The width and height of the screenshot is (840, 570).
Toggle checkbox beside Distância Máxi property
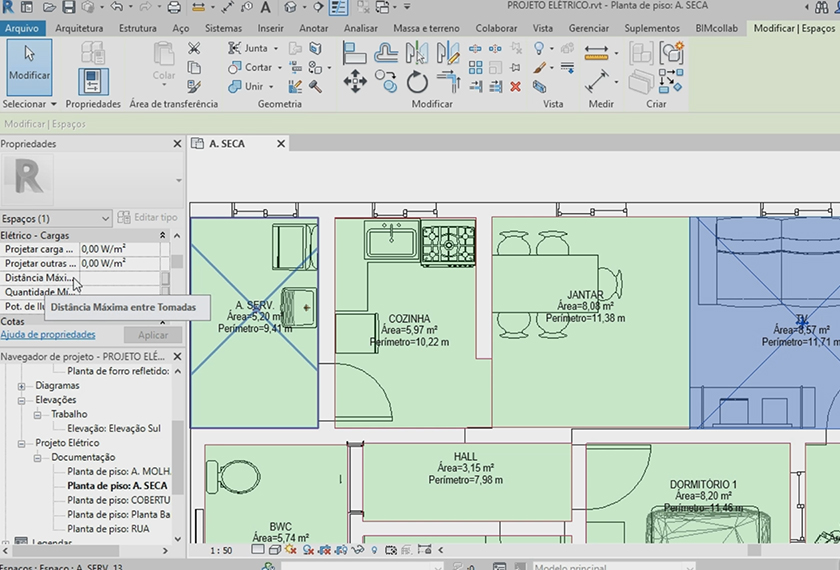[x=165, y=277]
